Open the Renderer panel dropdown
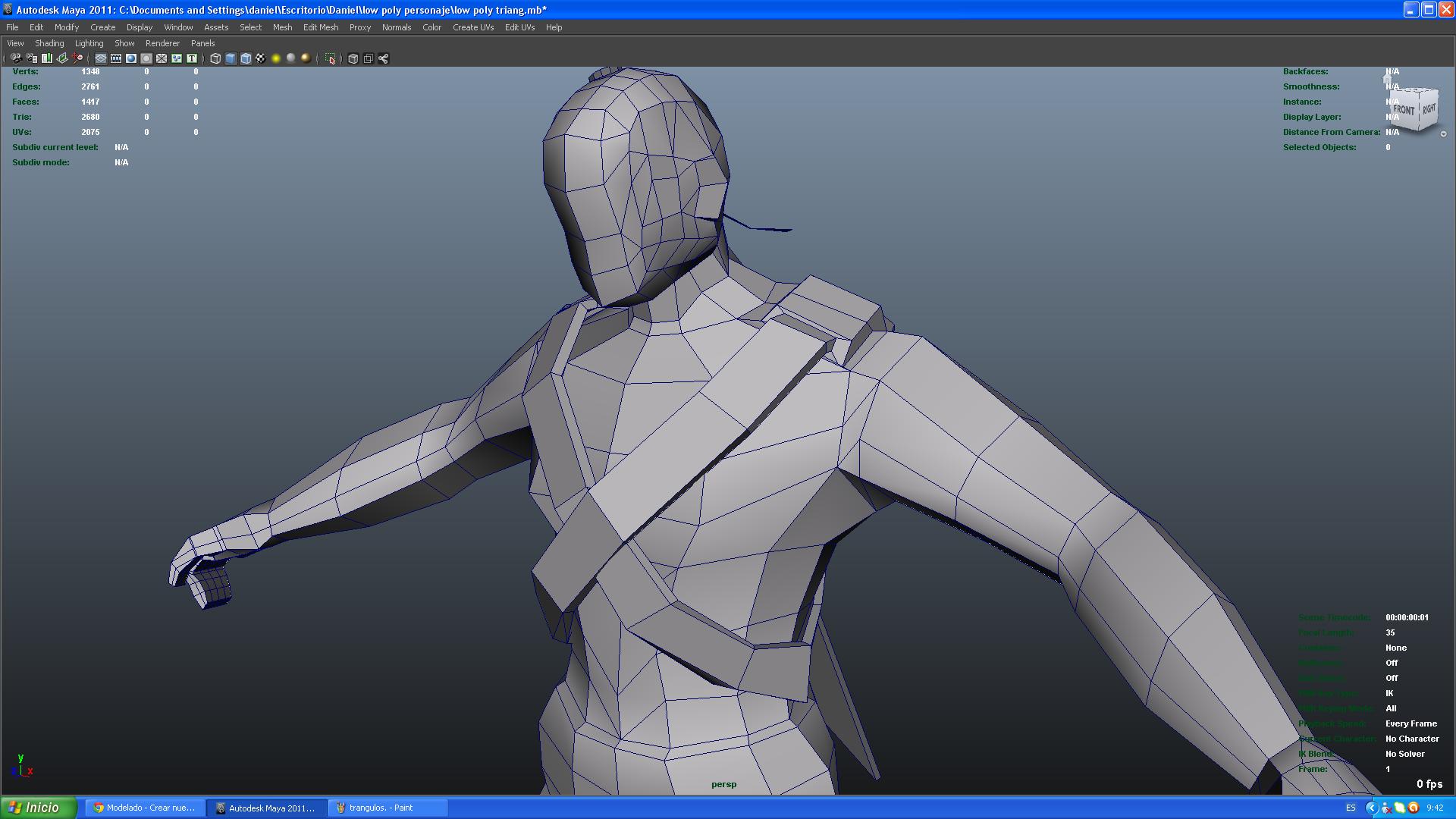The height and width of the screenshot is (819, 1456). point(162,43)
